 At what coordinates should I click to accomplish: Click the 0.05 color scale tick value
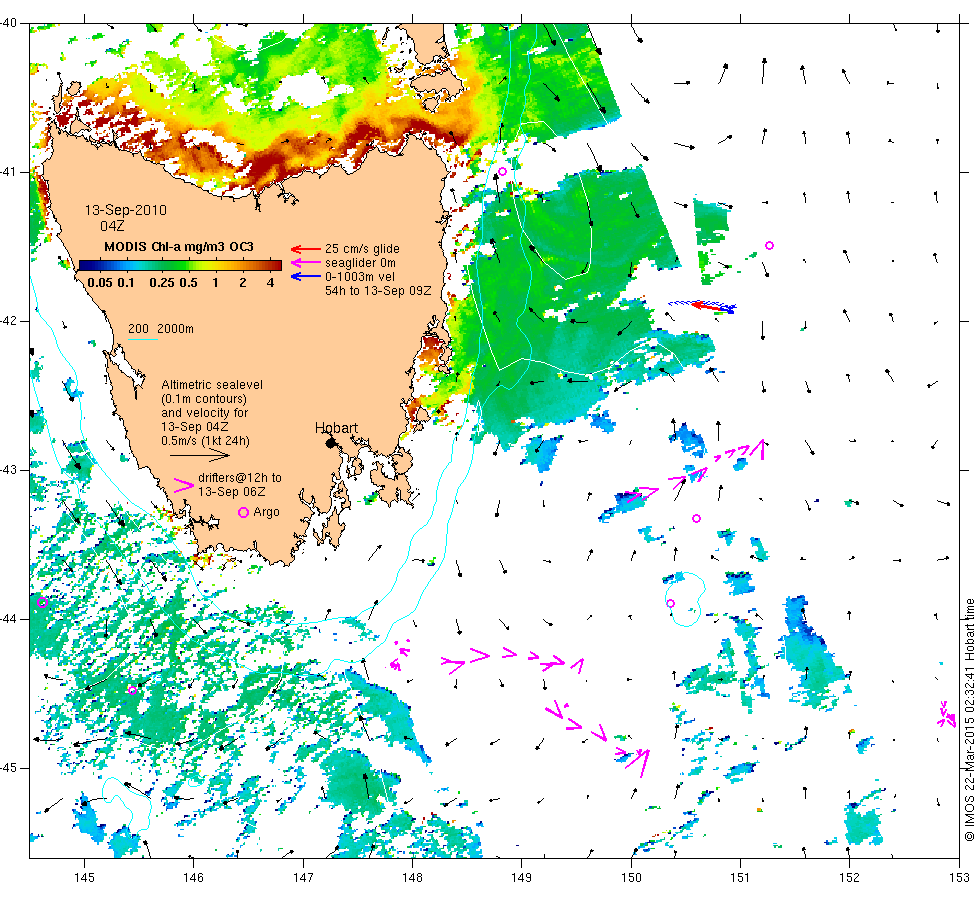point(100,282)
